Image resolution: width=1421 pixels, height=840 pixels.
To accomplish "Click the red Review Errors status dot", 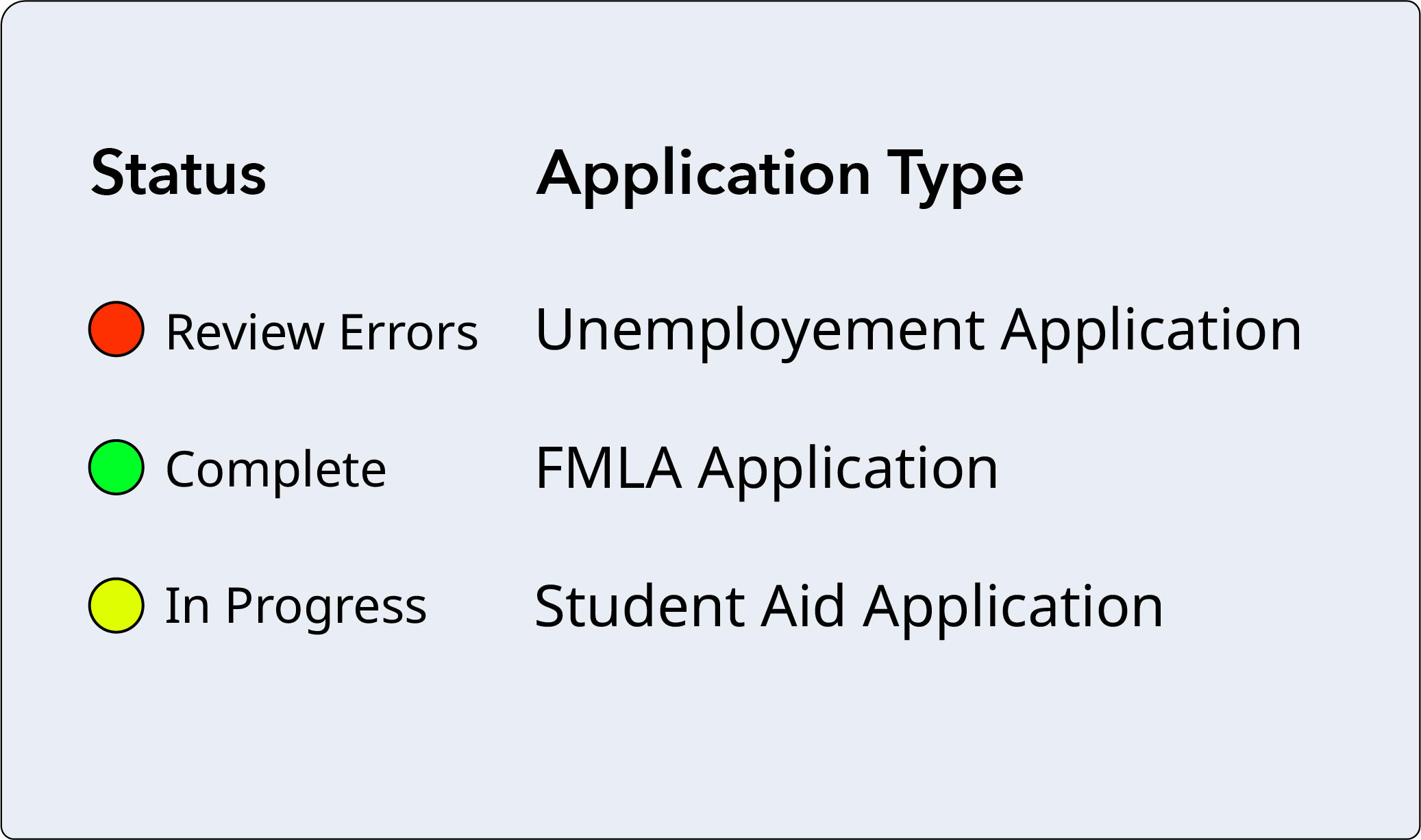I will 116,329.
